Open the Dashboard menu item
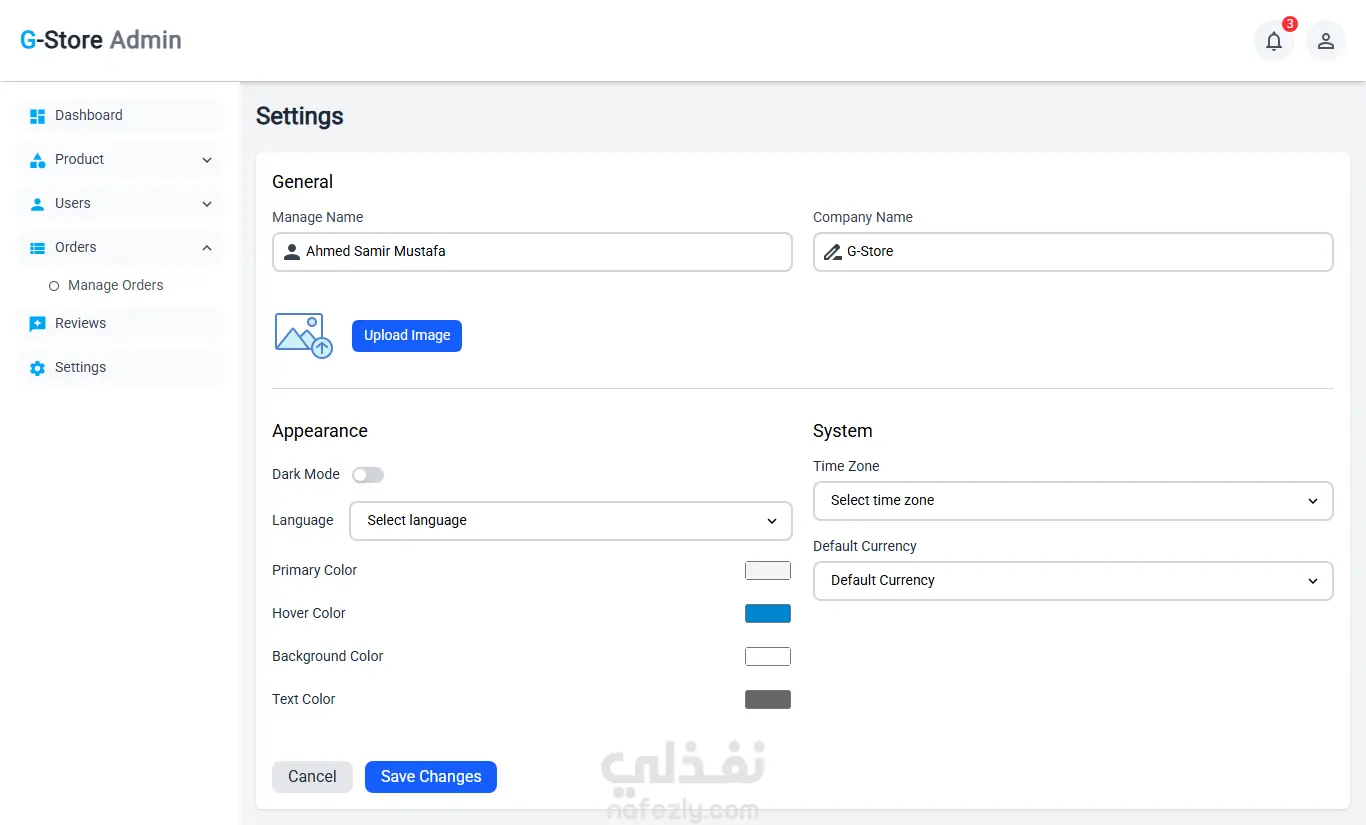1366x825 pixels. point(89,116)
